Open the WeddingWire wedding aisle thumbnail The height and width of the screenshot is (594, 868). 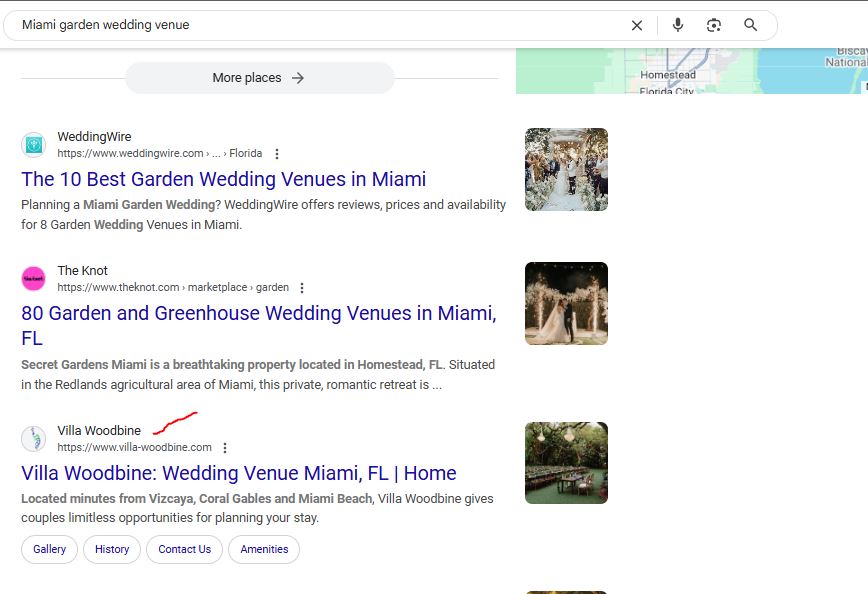(566, 169)
